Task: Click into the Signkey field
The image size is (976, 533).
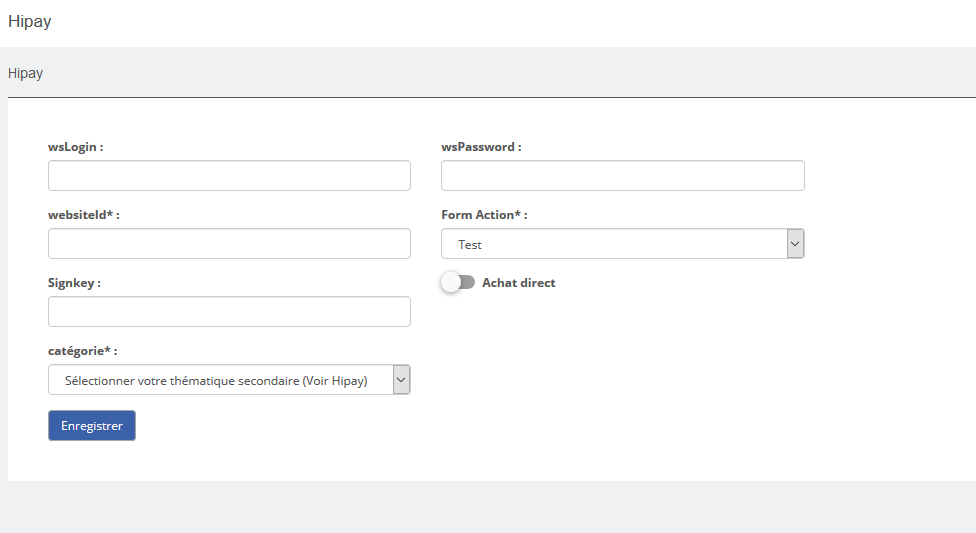Action: [229, 311]
